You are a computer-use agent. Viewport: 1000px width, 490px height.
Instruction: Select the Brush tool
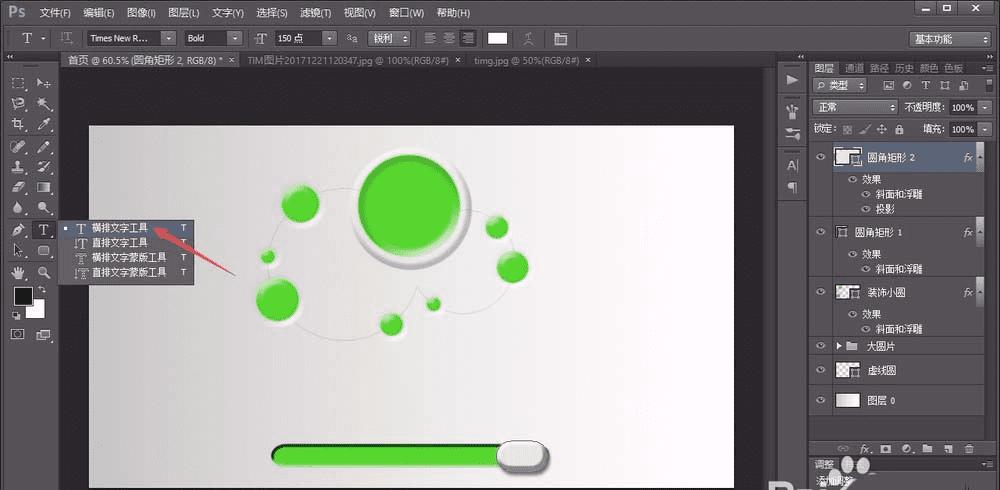pos(43,147)
